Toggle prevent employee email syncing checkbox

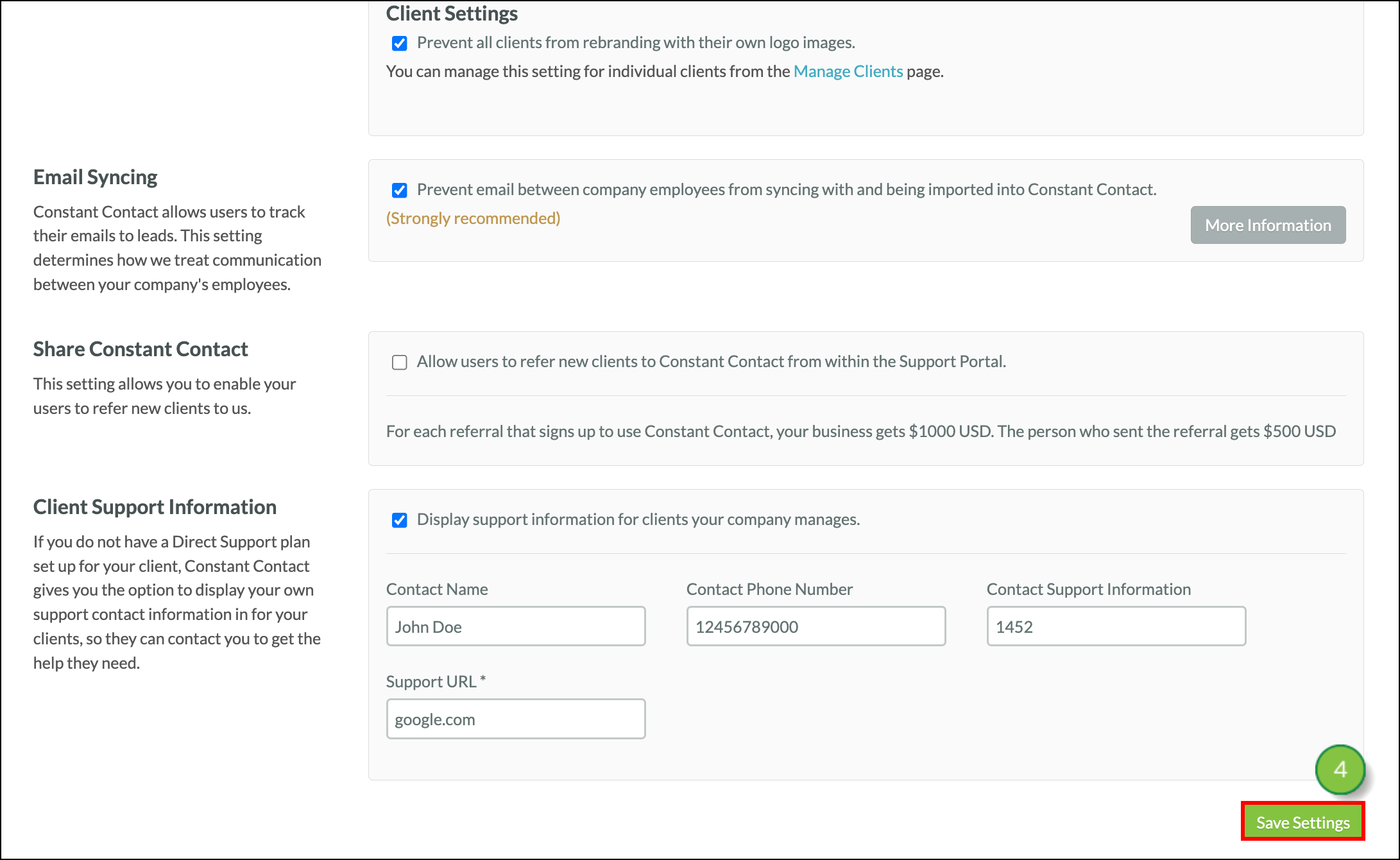(399, 190)
